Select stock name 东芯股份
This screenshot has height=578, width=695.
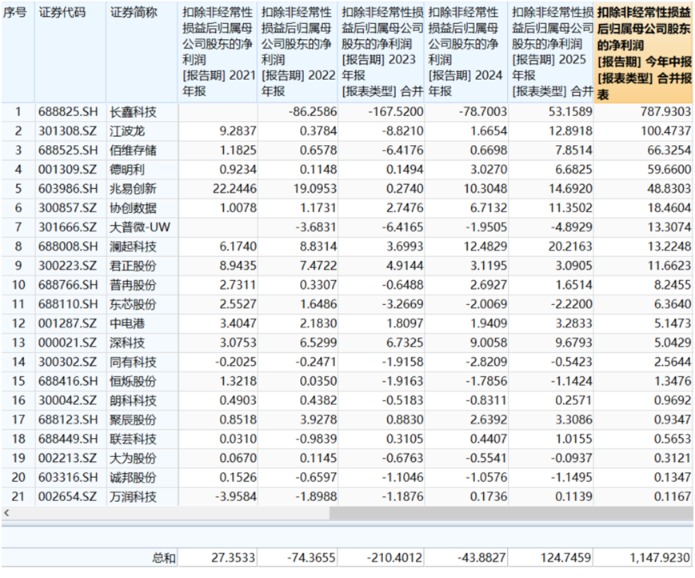point(133,305)
